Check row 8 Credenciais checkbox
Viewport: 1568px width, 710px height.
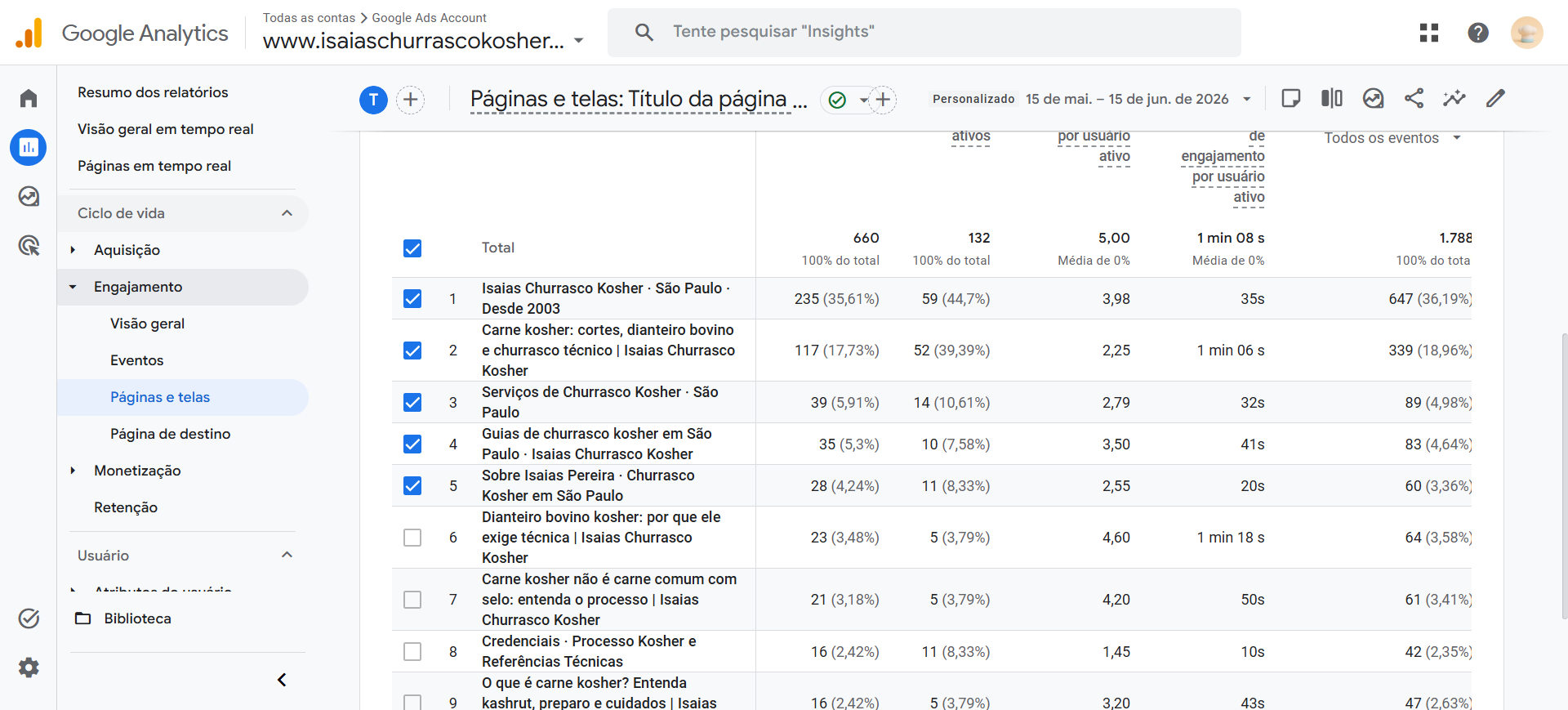click(x=412, y=652)
